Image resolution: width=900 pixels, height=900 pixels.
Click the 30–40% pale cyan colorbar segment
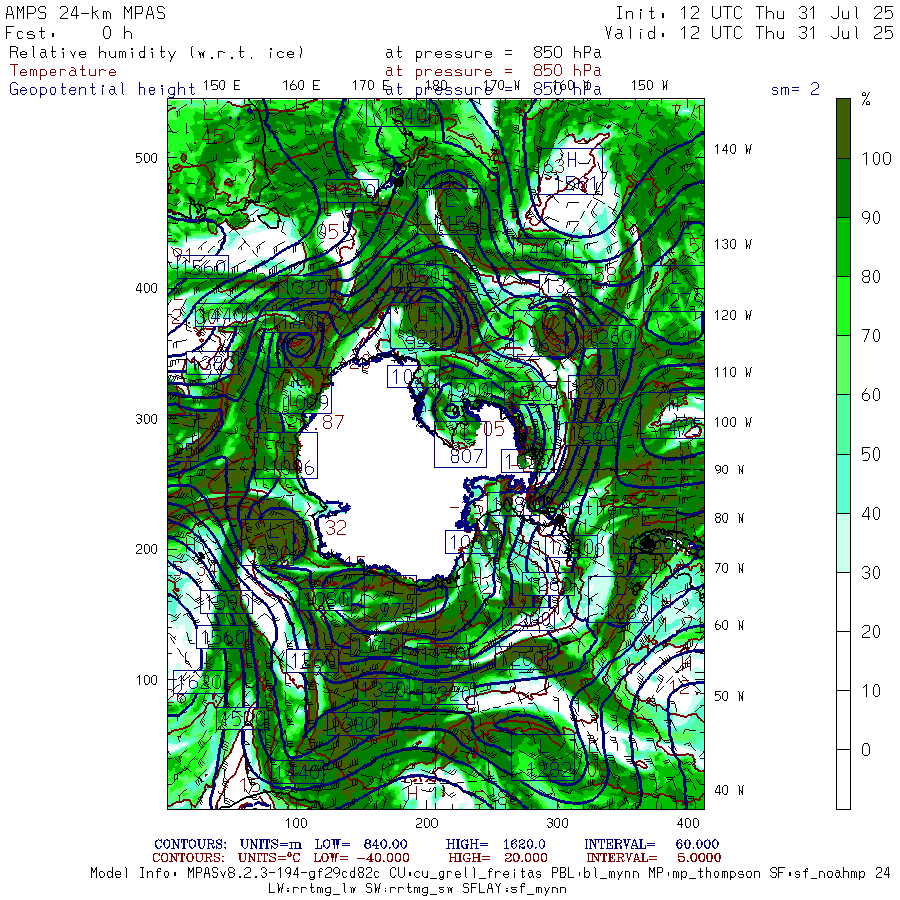[843, 543]
